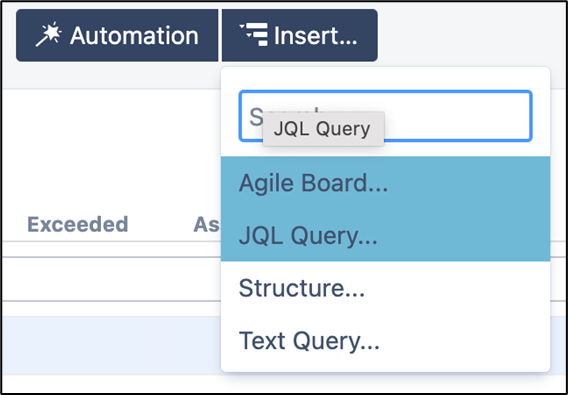Open the Automation menu button

117,36
